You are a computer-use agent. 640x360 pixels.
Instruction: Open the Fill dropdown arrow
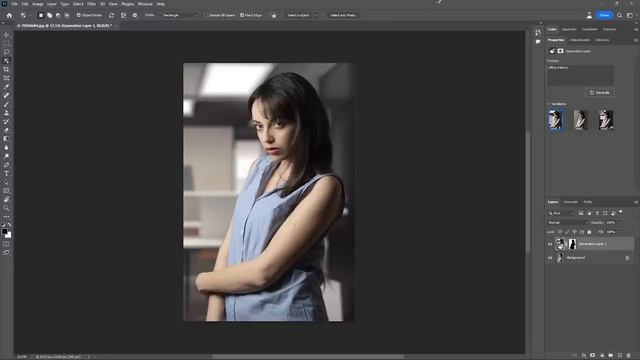coord(620,232)
